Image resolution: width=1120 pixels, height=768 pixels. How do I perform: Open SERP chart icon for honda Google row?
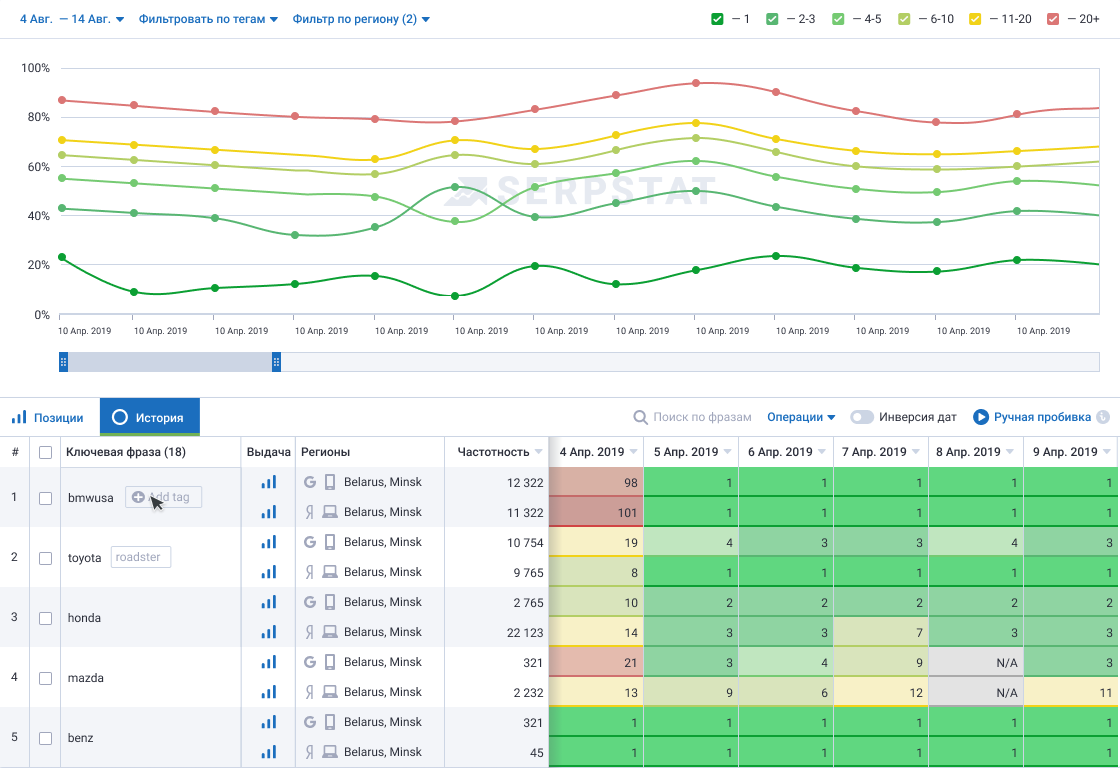[x=269, y=602]
